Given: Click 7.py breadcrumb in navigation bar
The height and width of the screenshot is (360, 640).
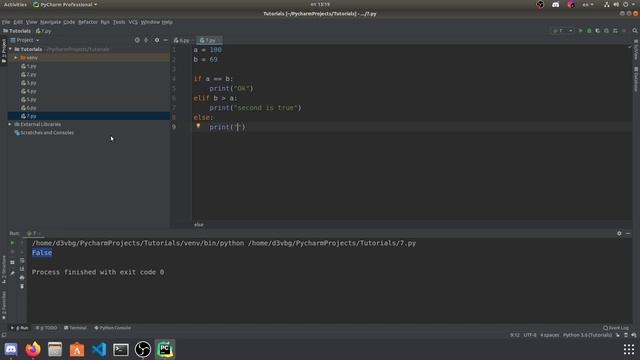Looking at the screenshot, I should 43,31.
